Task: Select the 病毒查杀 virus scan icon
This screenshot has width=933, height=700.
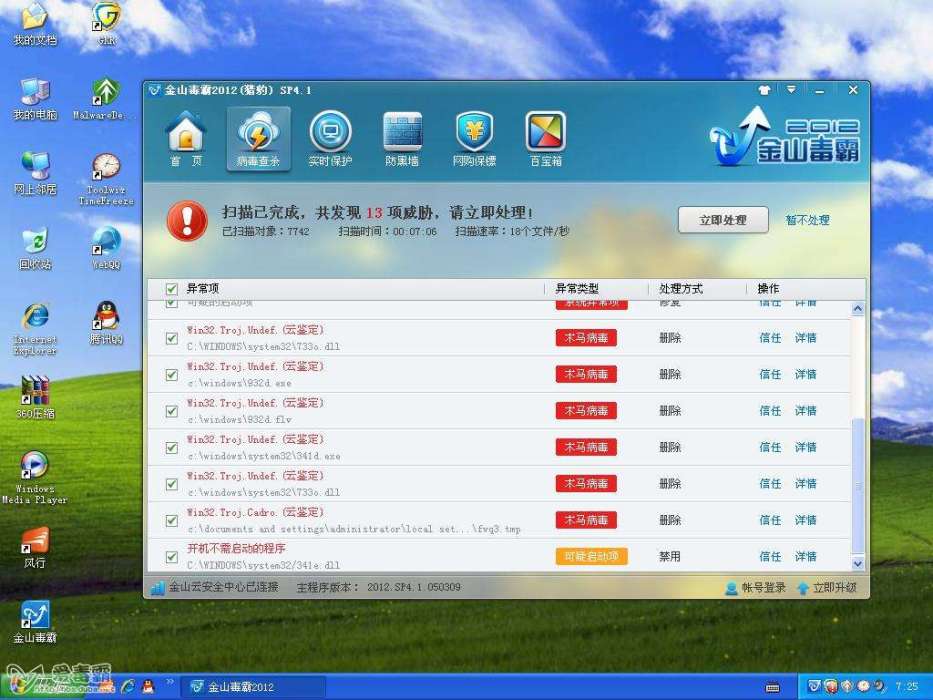Action: click(258, 139)
